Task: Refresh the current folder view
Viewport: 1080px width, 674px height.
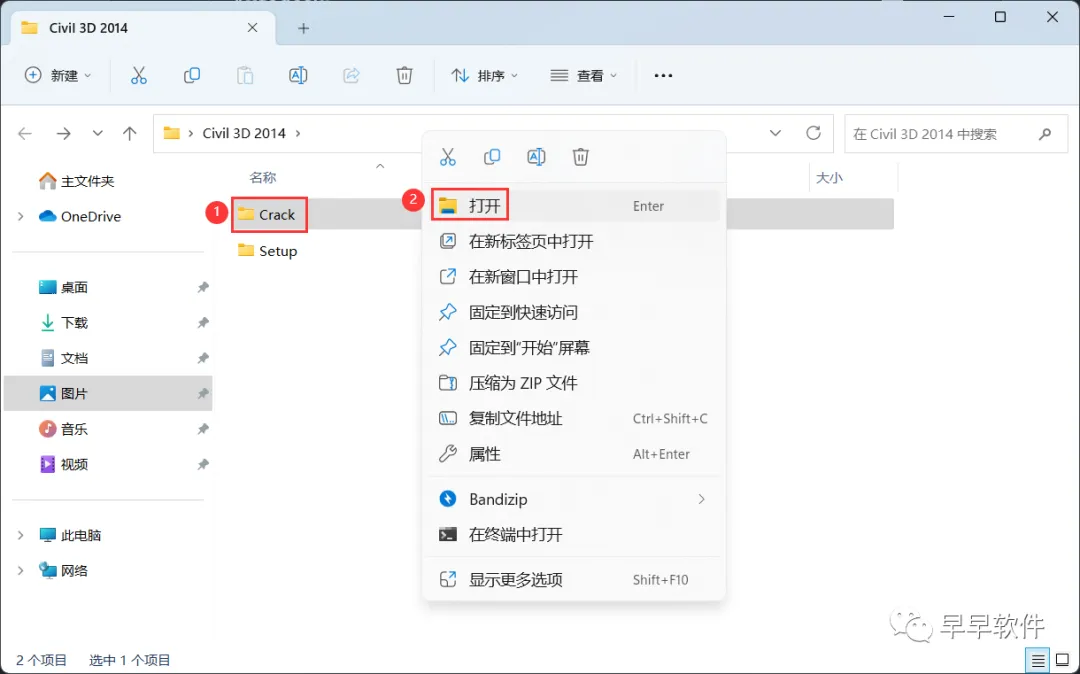Action: point(813,133)
